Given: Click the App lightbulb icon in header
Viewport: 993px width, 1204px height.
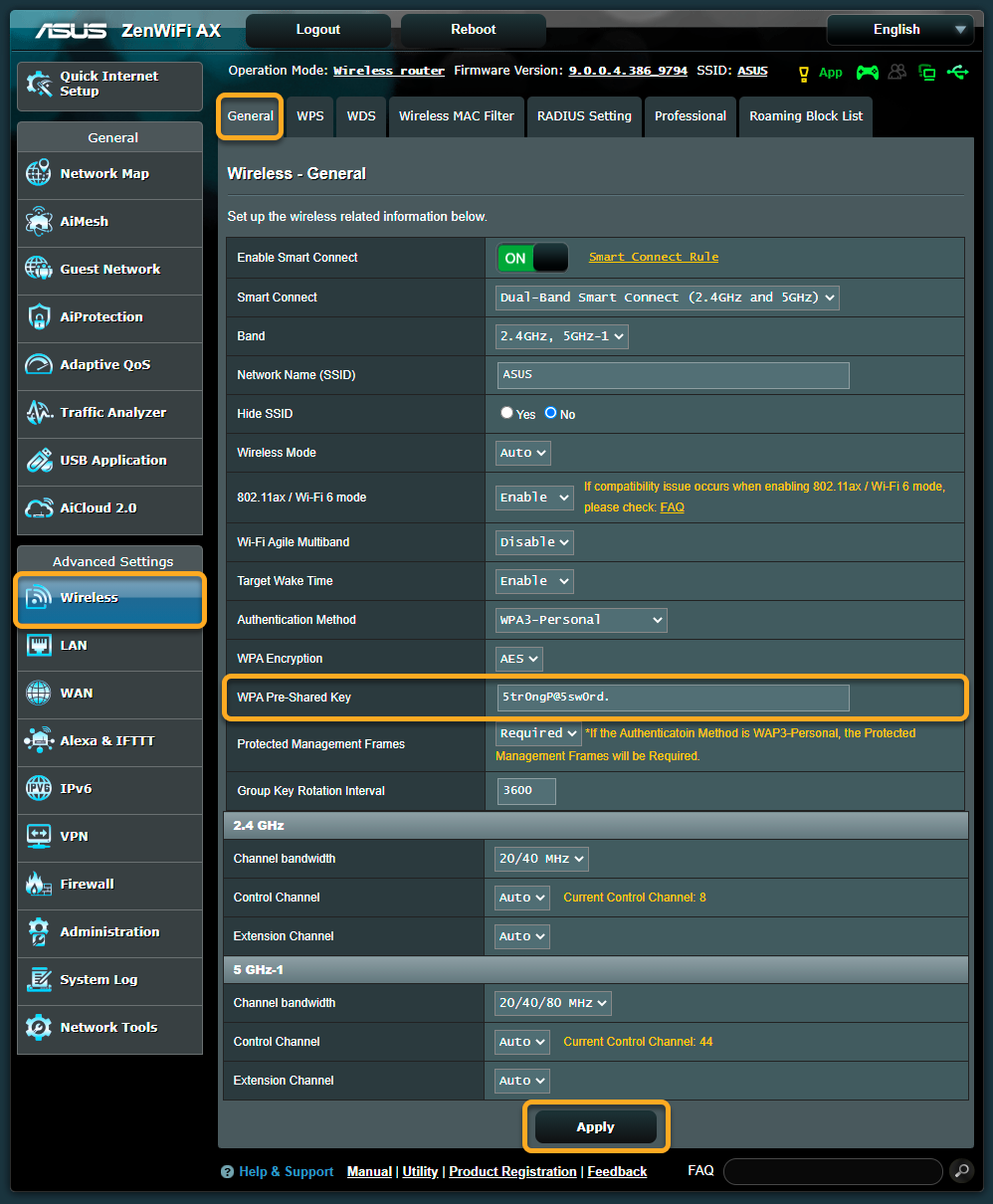Looking at the screenshot, I should (804, 73).
